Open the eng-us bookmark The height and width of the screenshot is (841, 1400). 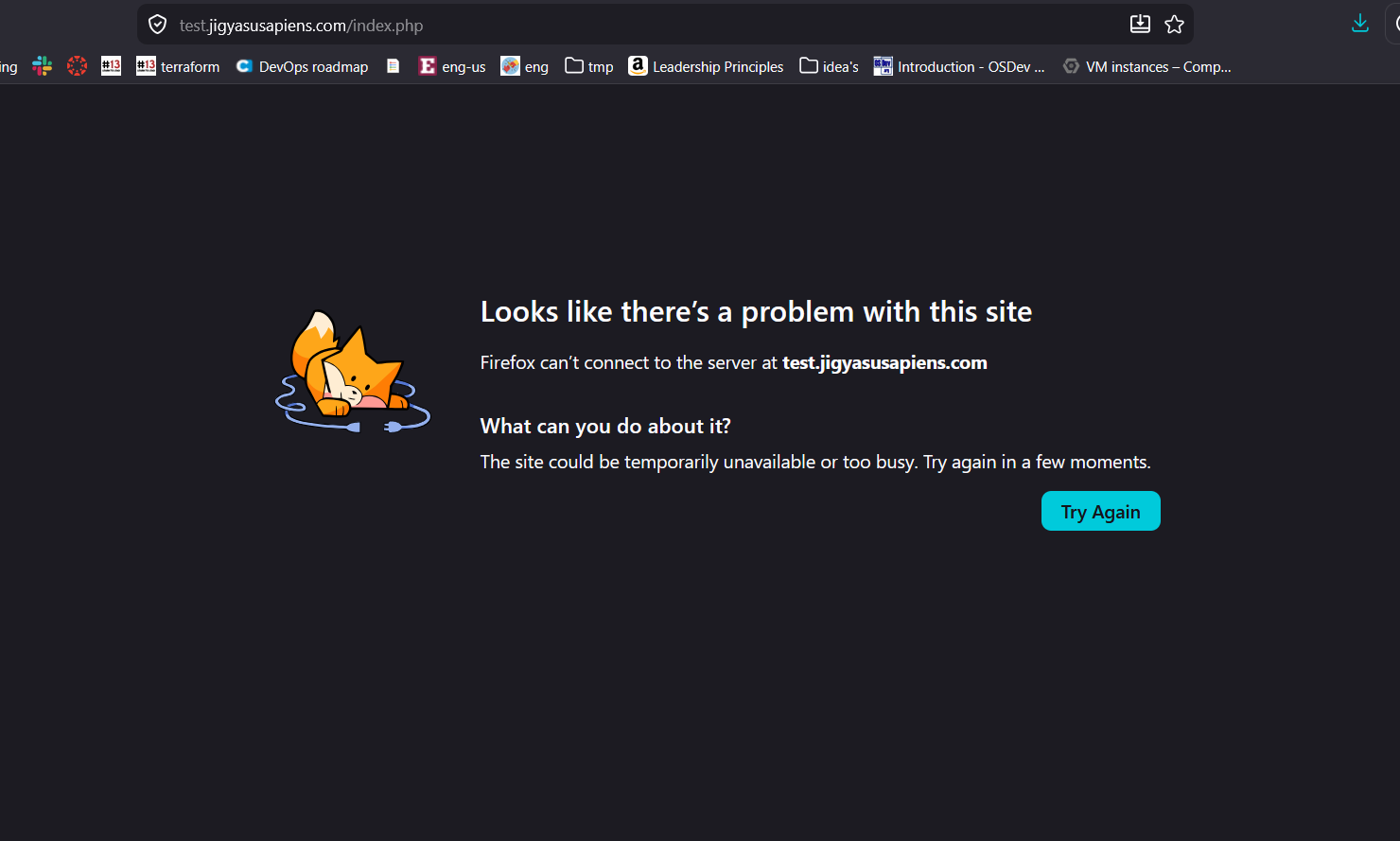(452, 66)
